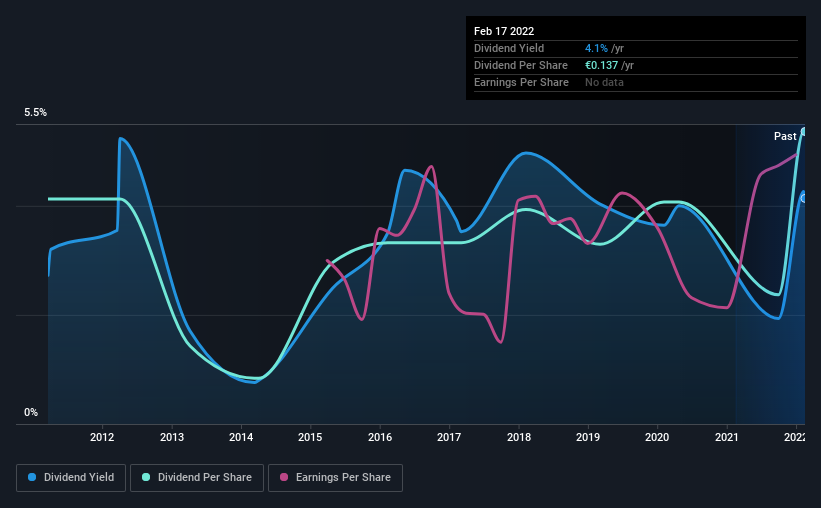This screenshot has width=821, height=508.
Task: Click the €0.137 dividend per share value
Action: [601, 65]
